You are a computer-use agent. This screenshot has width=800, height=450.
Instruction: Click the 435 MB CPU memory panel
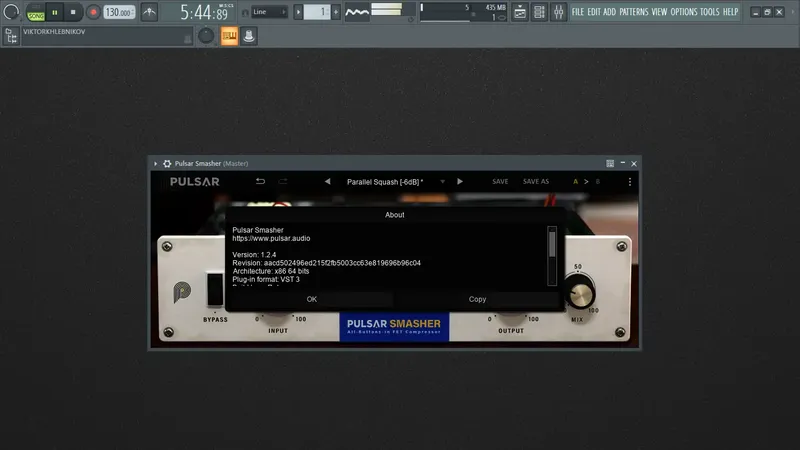(x=463, y=12)
